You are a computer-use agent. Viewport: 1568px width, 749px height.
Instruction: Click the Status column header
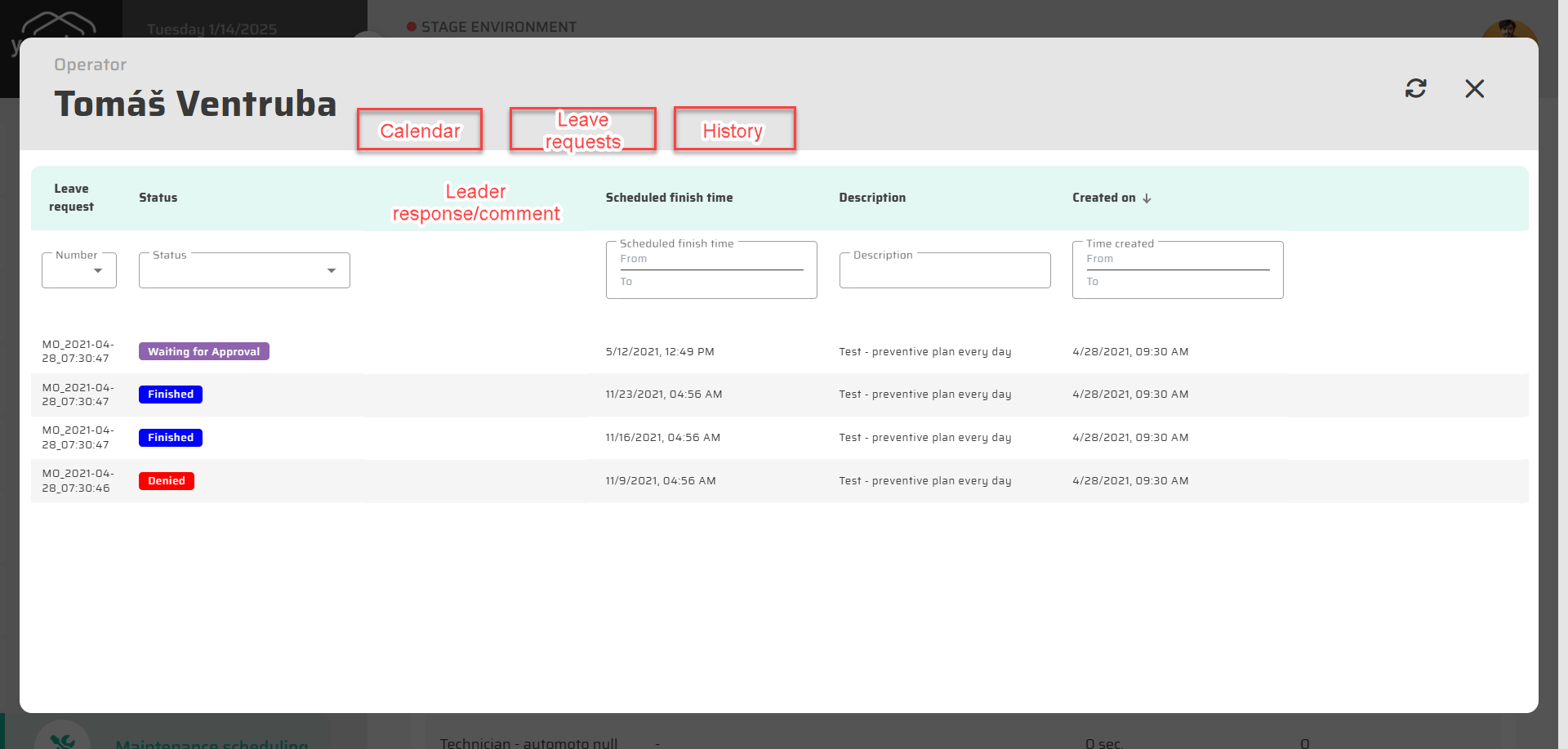pos(158,198)
